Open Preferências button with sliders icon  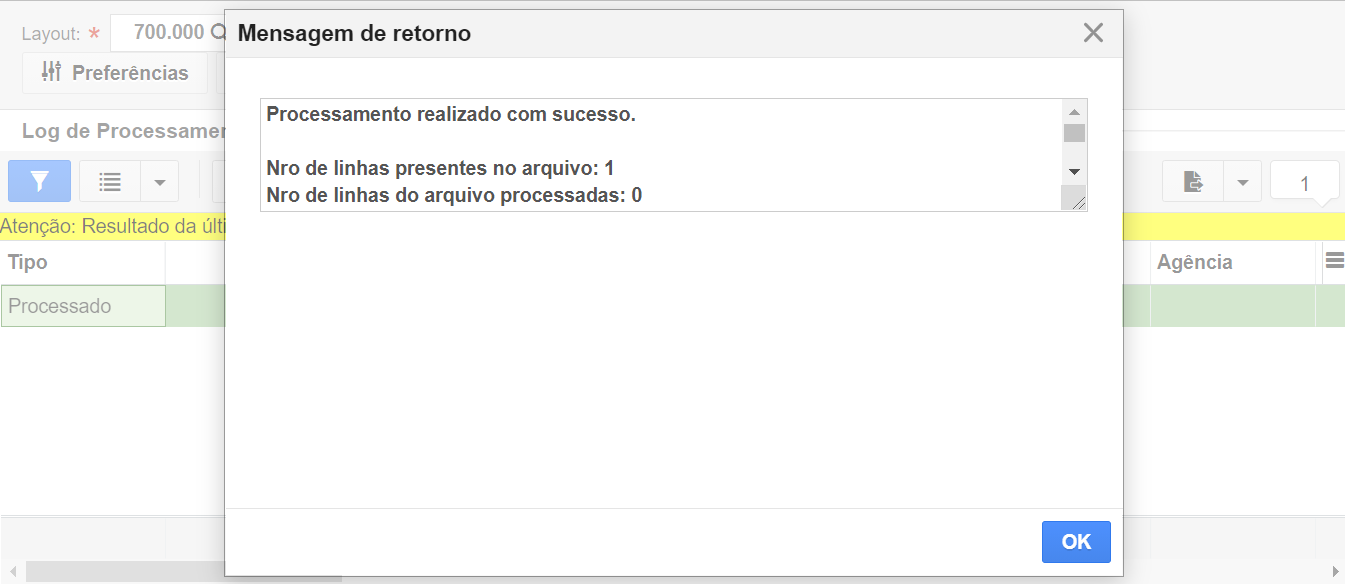115,73
